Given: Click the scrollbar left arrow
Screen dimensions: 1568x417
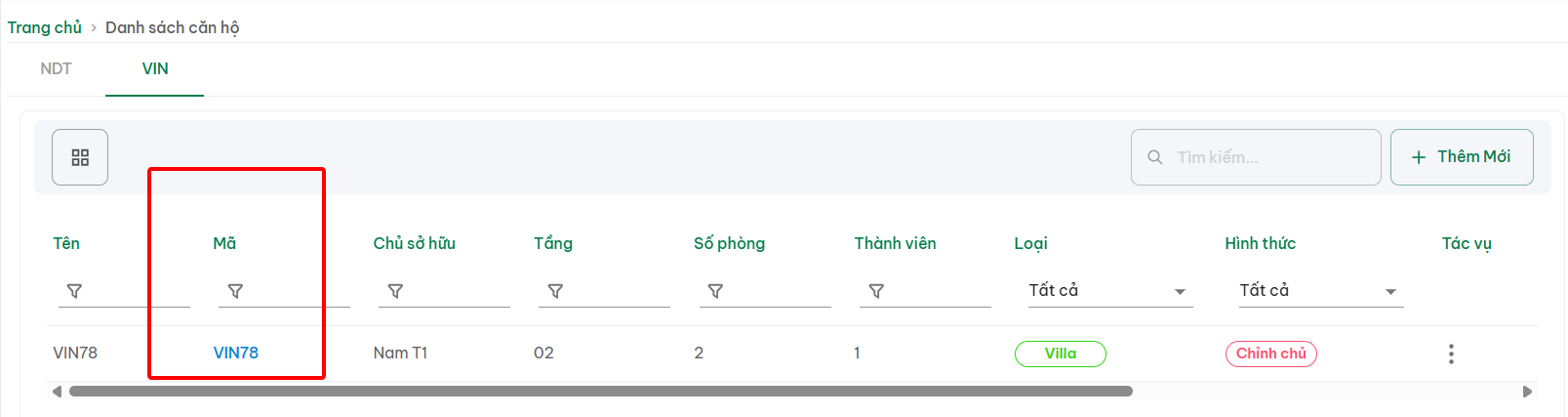Looking at the screenshot, I should pos(57,392).
